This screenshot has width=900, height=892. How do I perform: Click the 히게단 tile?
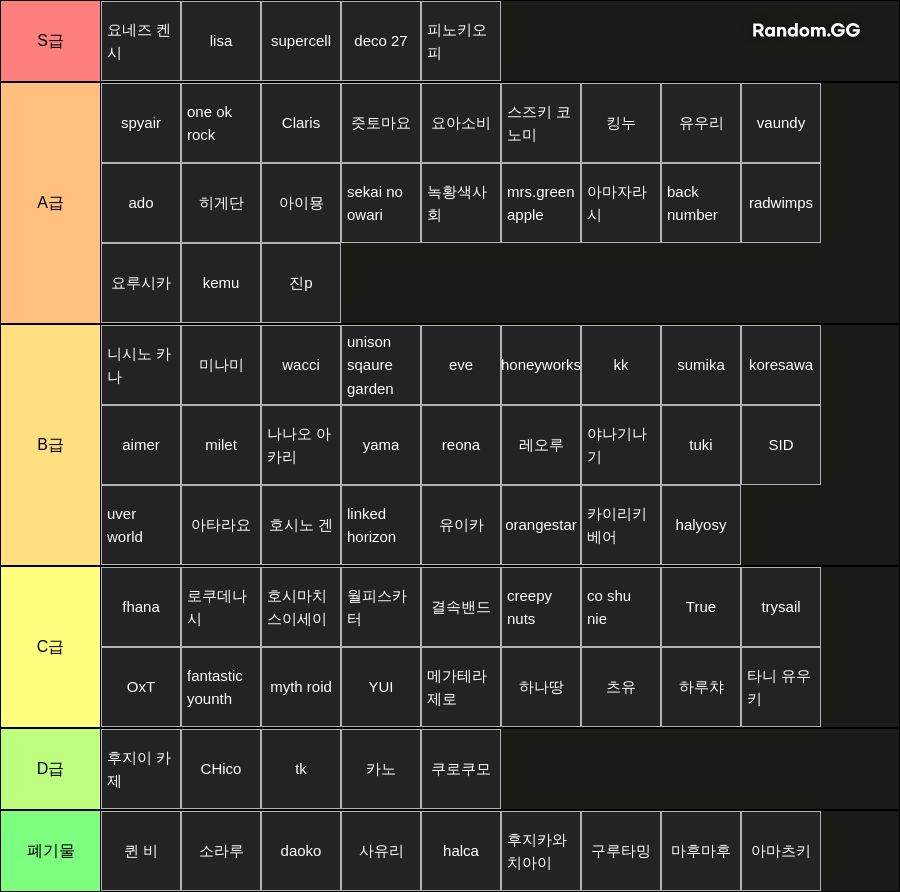pos(221,203)
